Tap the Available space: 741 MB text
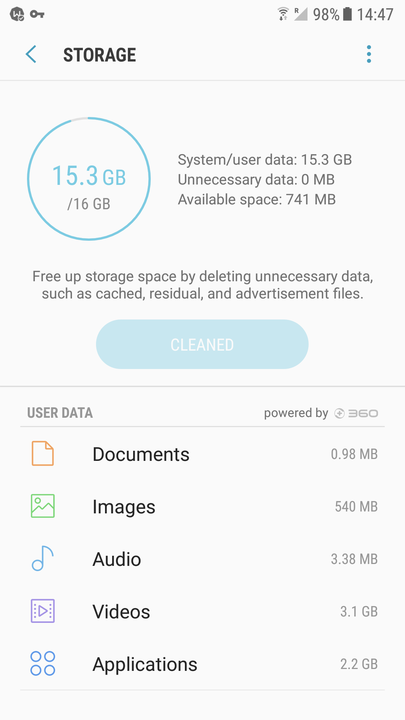Viewport: 405px width, 720px height. tap(257, 200)
